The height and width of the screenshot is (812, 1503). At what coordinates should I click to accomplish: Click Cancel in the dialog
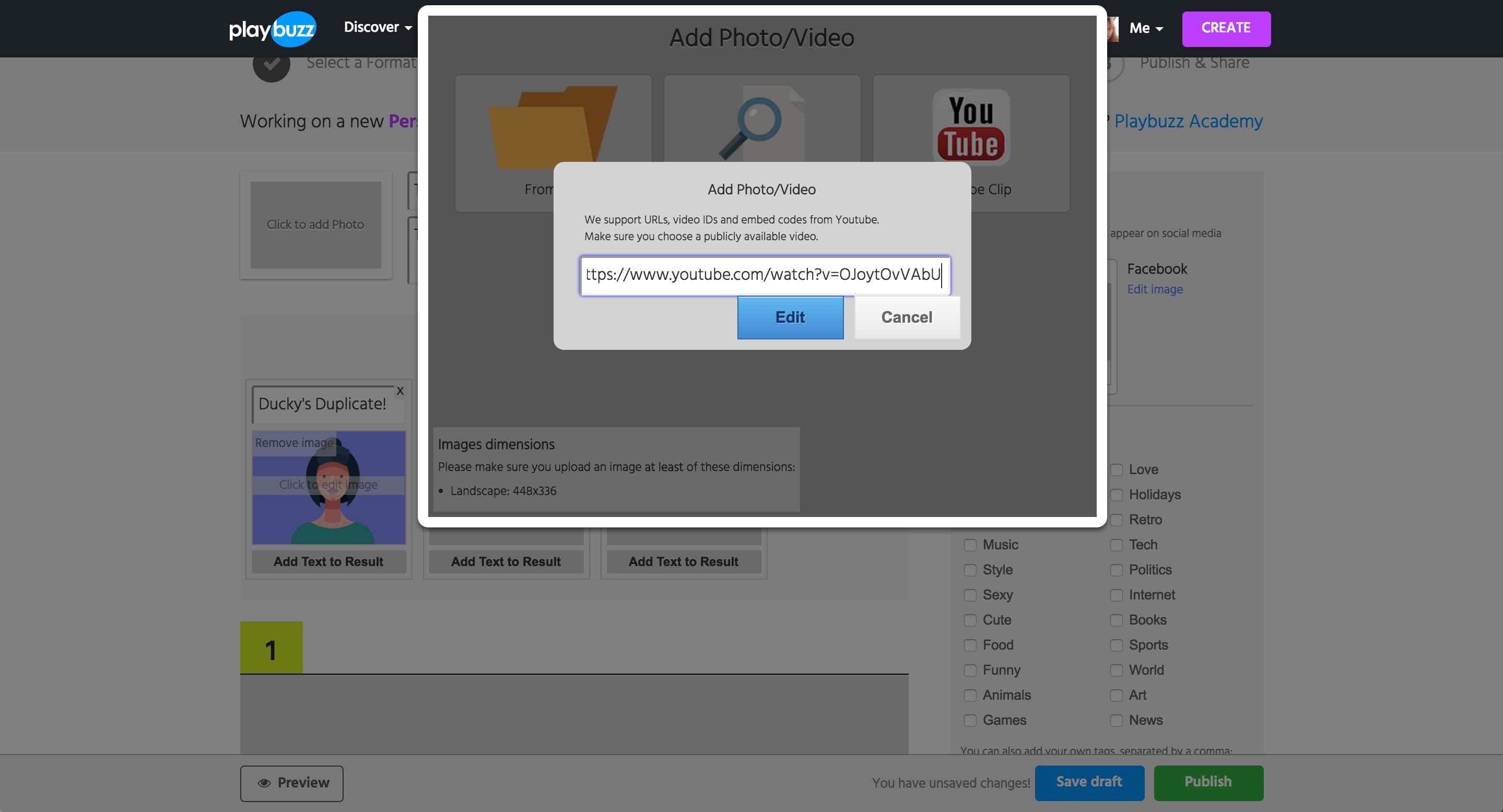tap(906, 317)
